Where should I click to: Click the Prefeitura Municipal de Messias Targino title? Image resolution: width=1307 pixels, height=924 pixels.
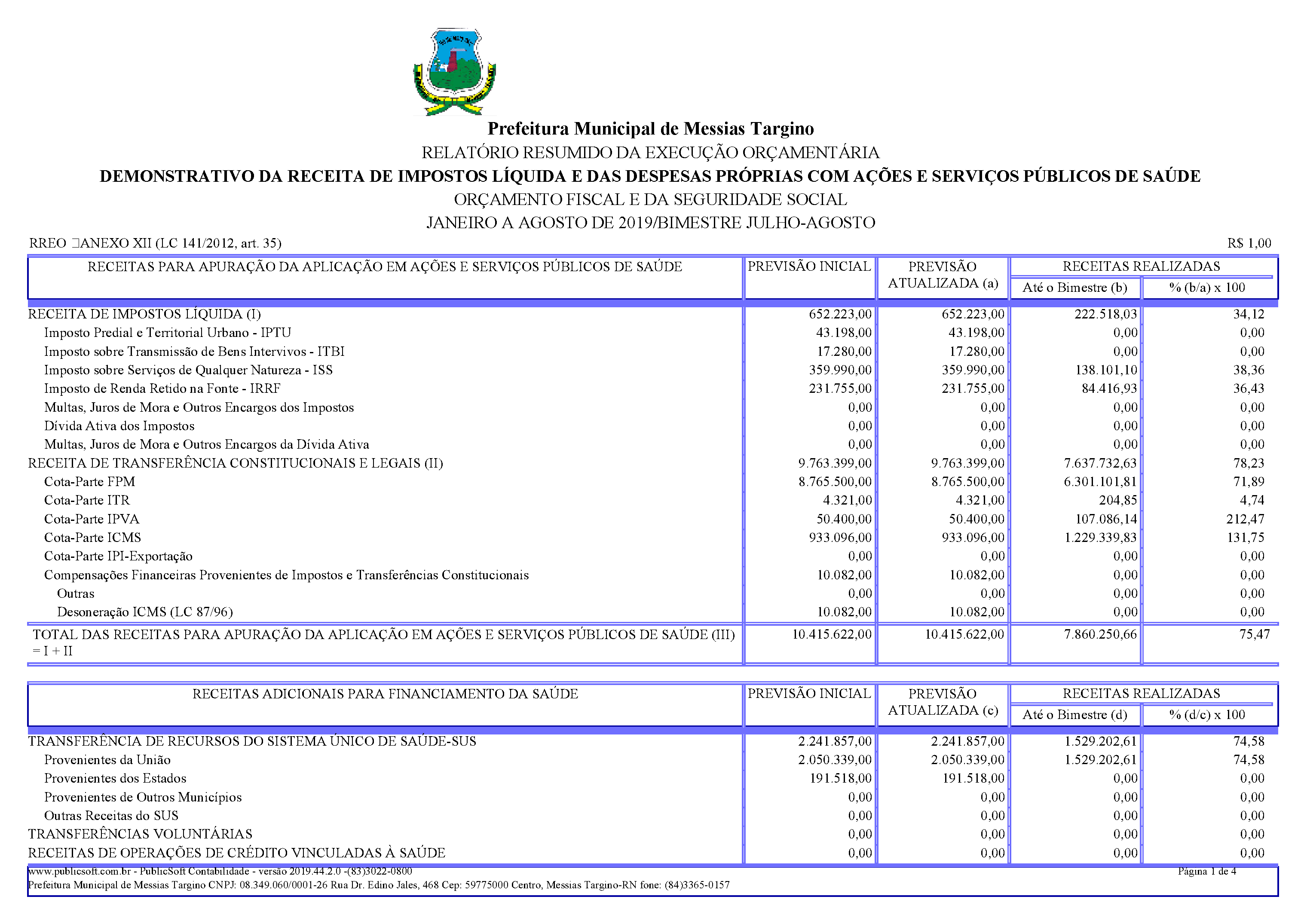[651, 129]
